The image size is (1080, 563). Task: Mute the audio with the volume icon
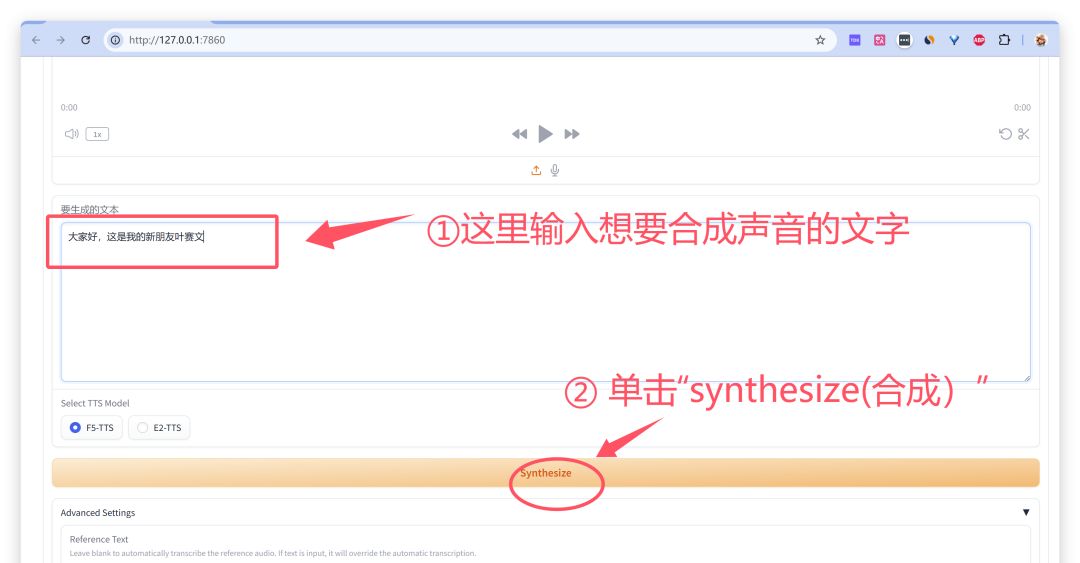72,134
